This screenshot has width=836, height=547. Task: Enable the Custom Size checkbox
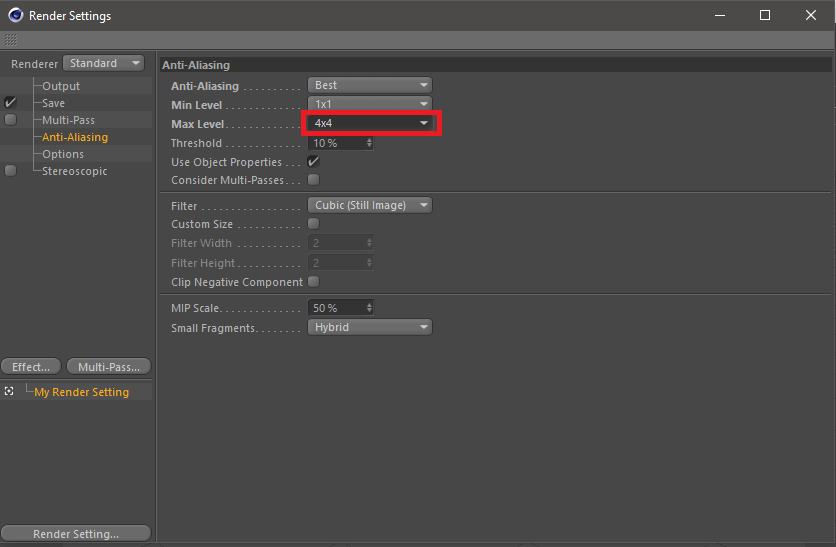tap(314, 224)
